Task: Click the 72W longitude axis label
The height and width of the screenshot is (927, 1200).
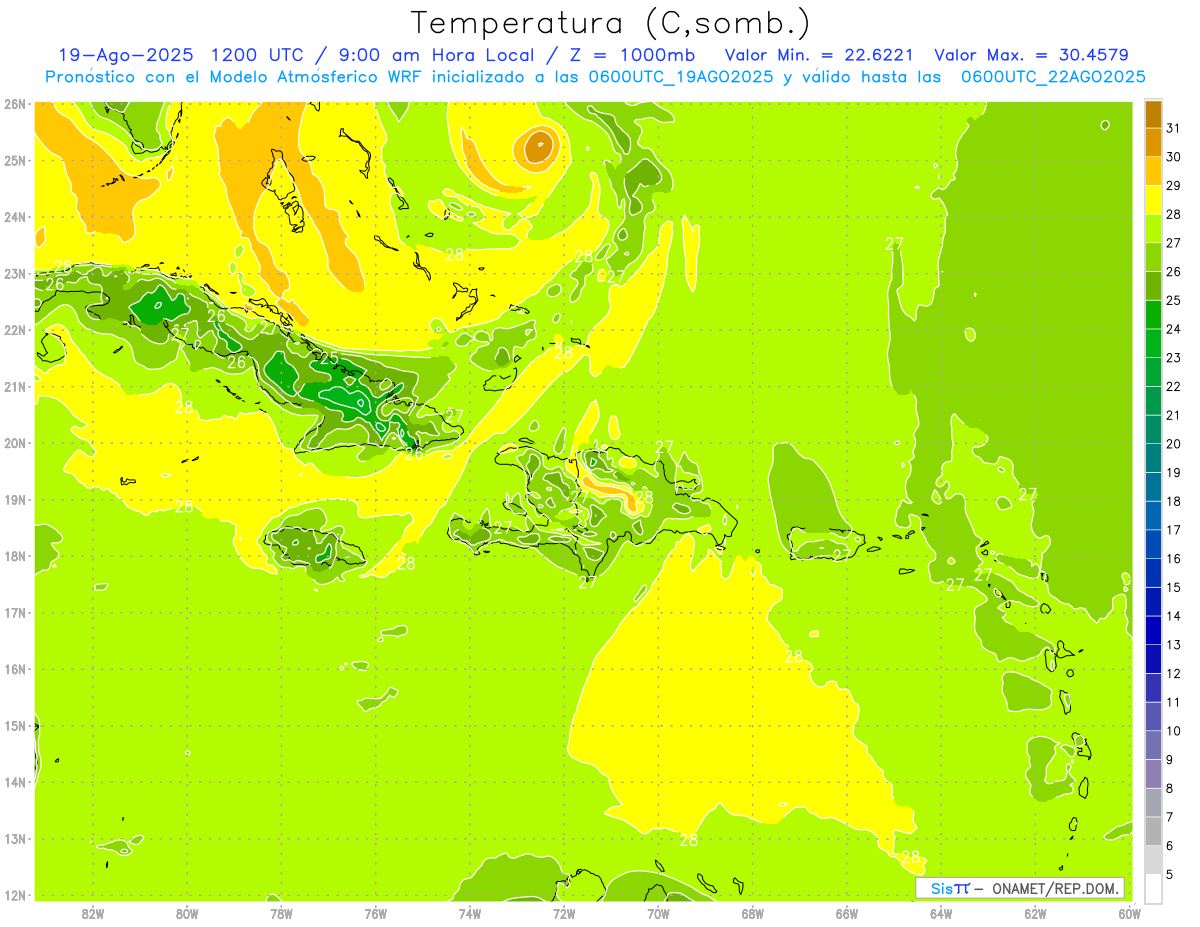Action: tap(564, 913)
